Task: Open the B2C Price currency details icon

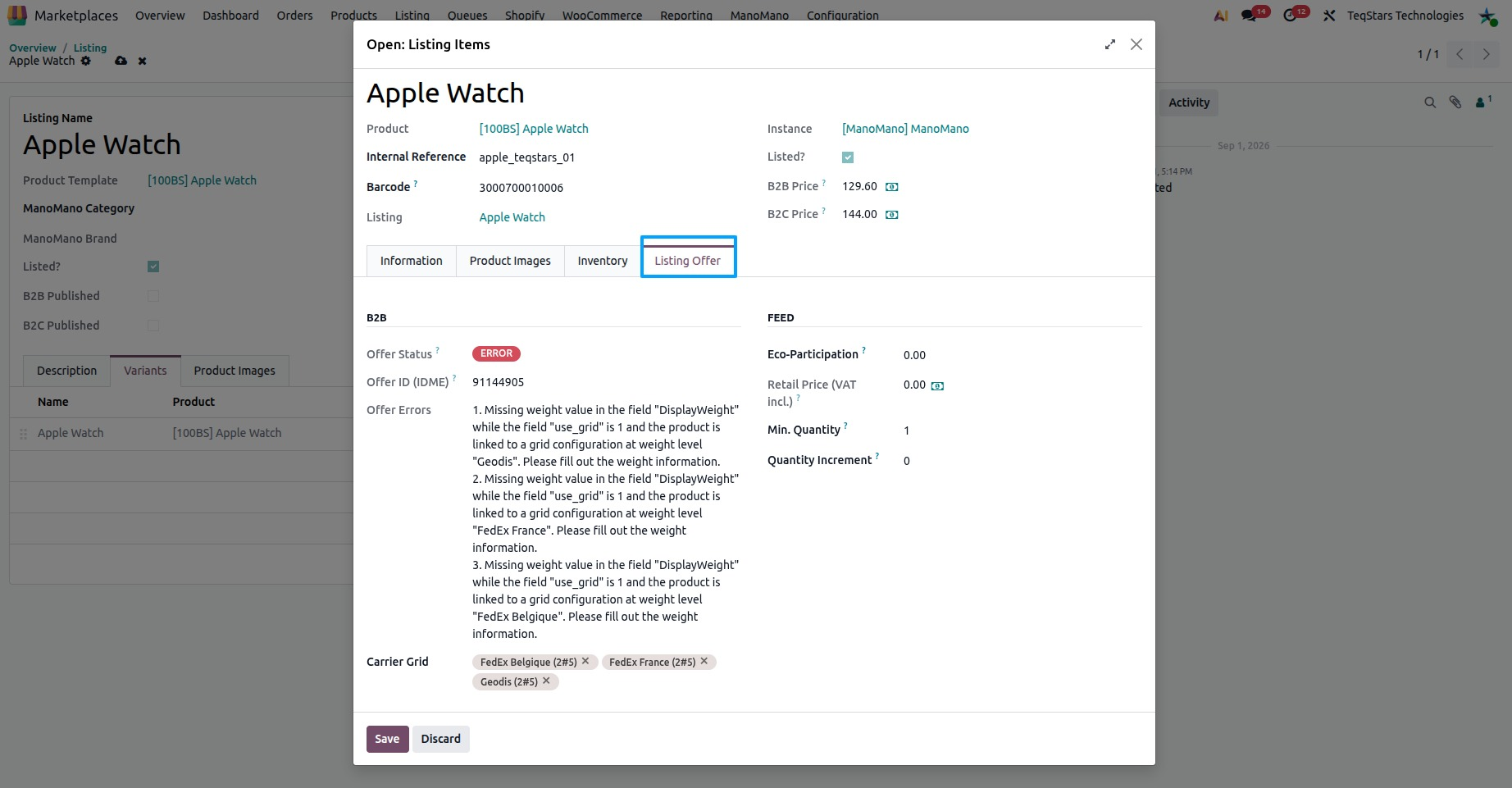Action: pos(892,215)
